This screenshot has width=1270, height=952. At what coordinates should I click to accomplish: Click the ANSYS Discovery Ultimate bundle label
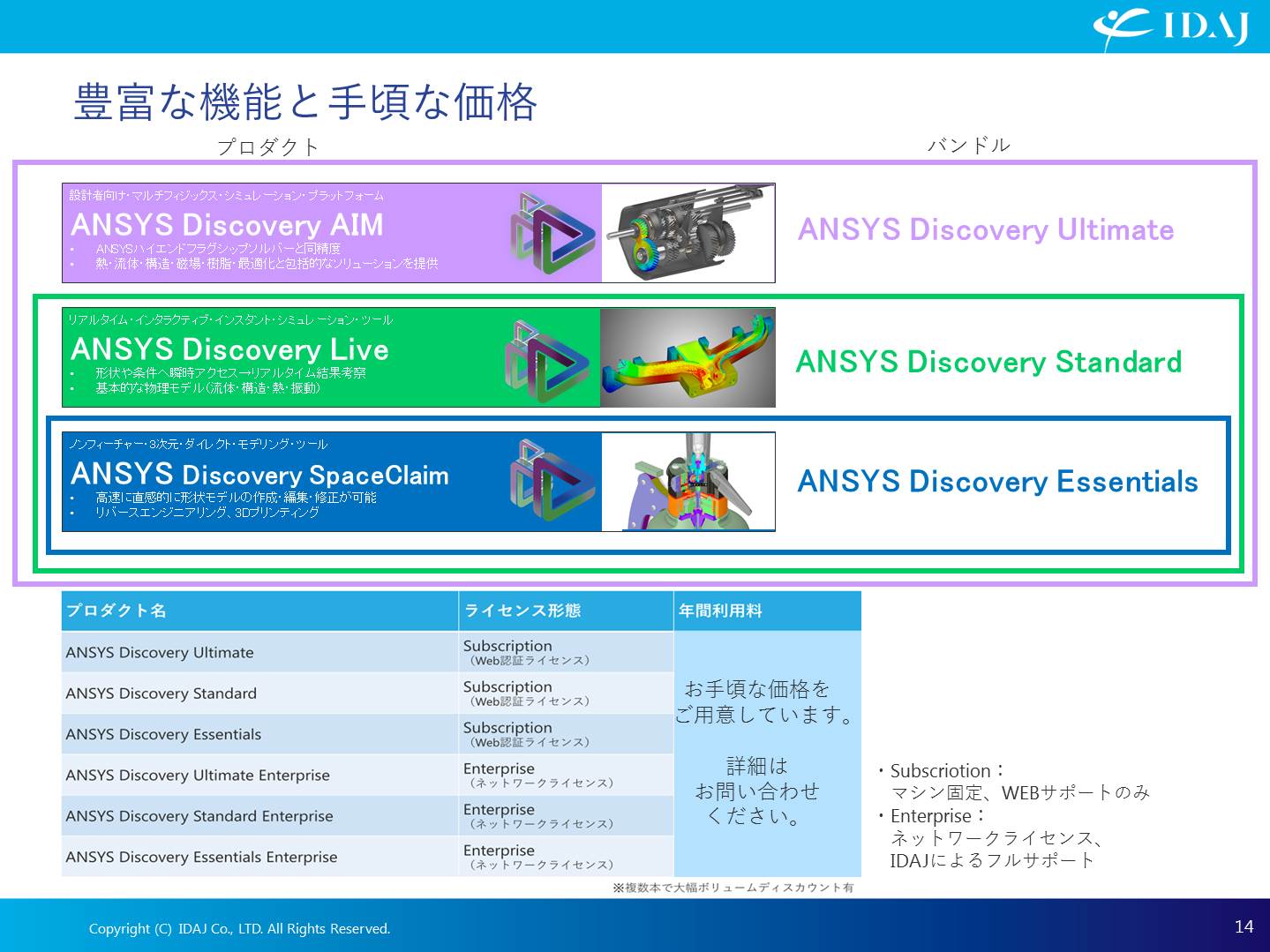tap(986, 229)
